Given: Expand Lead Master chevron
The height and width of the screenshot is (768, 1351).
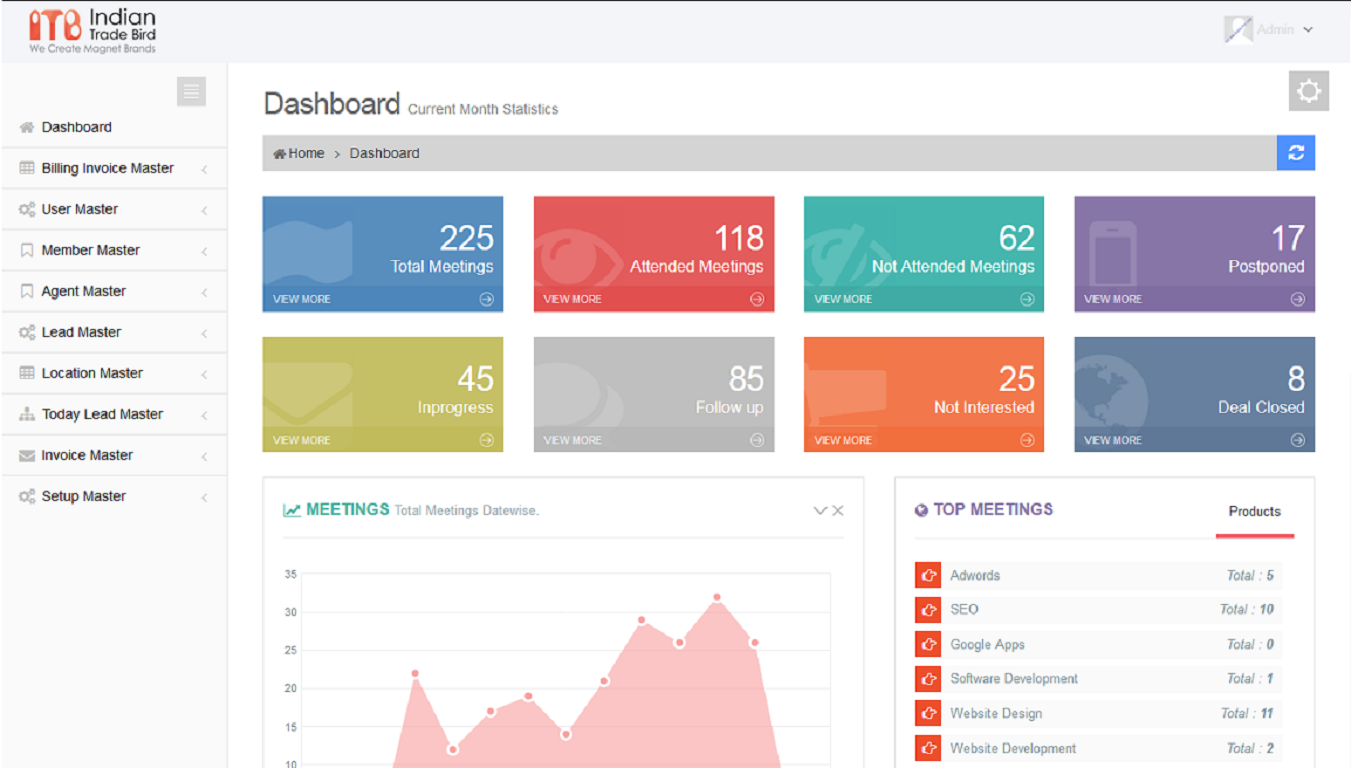Looking at the screenshot, I should point(204,334).
